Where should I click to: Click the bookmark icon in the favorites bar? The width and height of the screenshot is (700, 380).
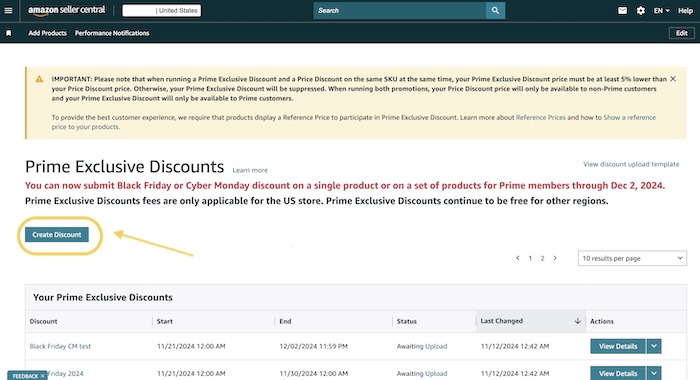pyautogui.click(x=8, y=33)
